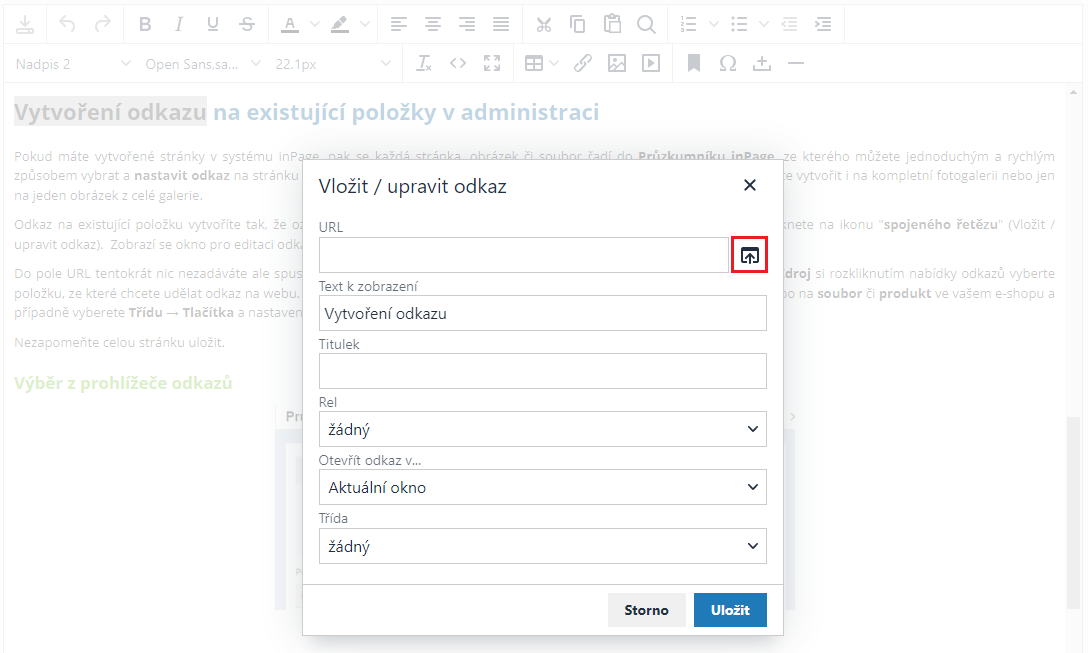Click the cut scissors icon
The height and width of the screenshot is (653, 1088).
544,24
